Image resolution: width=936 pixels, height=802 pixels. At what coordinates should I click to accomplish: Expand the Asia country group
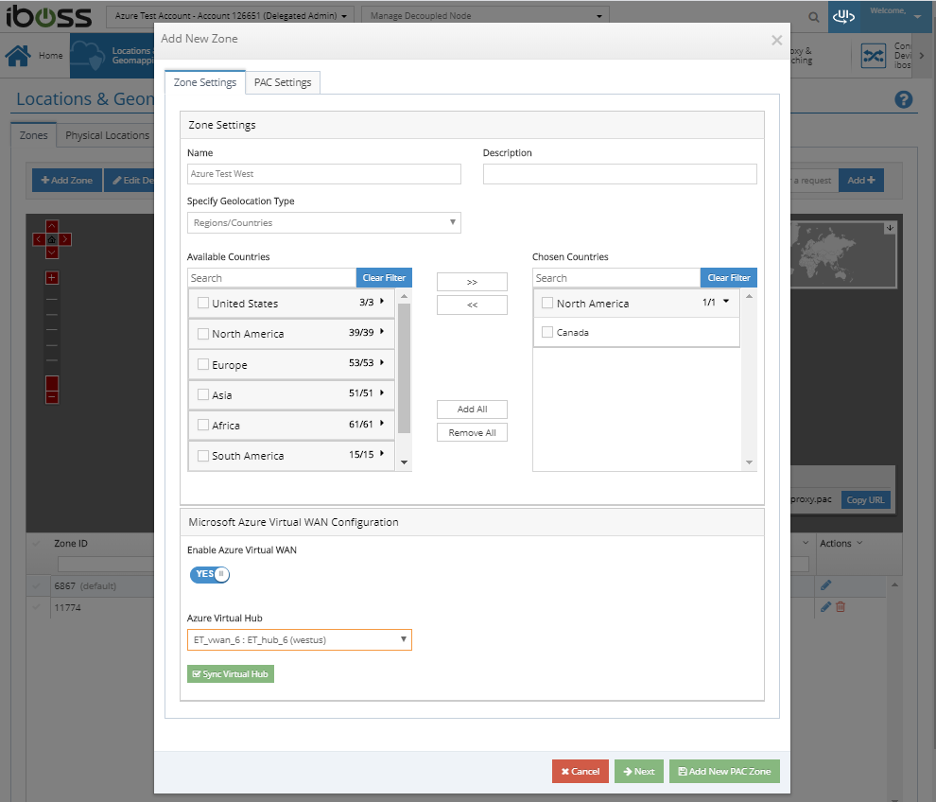(x=381, y=393)
